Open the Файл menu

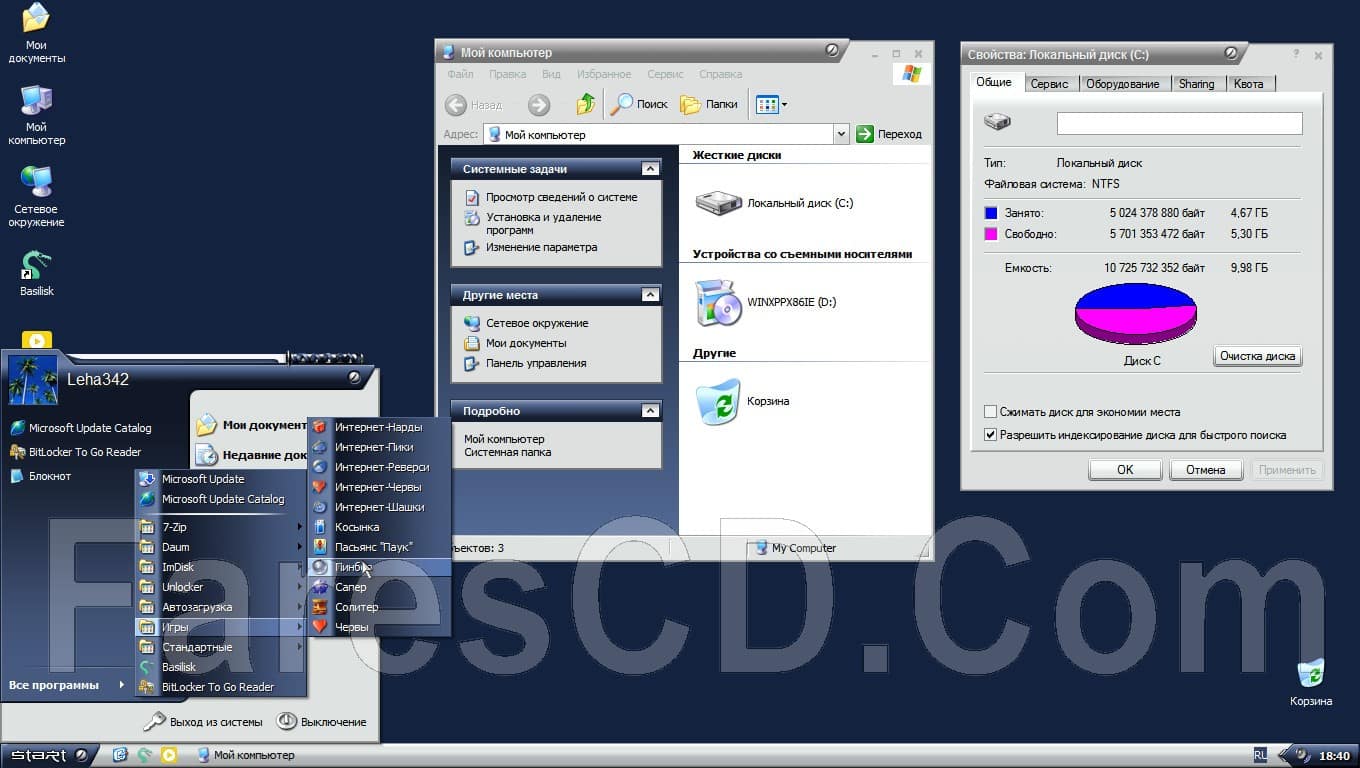click(x=460, y=74)
